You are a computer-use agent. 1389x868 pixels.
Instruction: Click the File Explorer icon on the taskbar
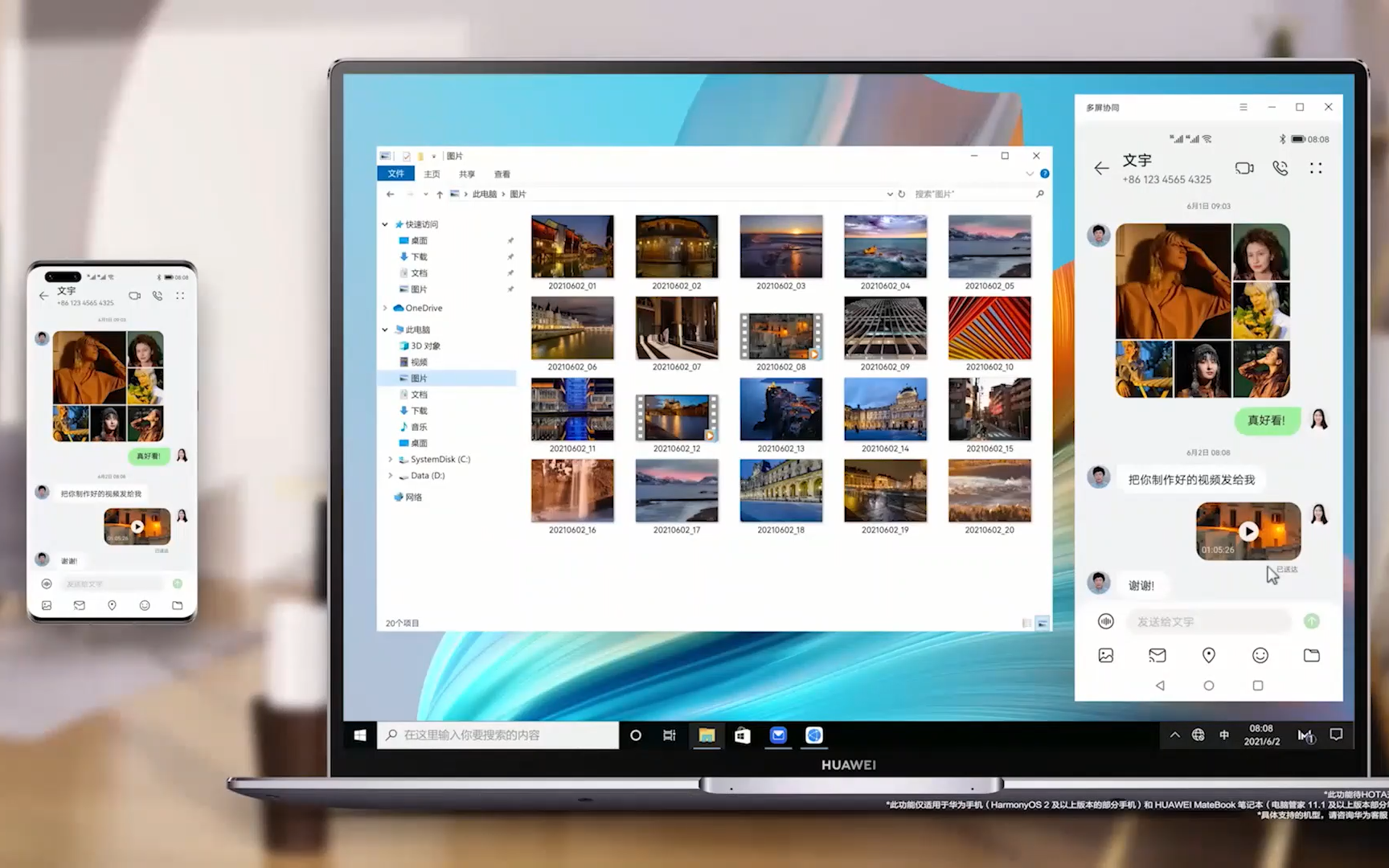[x=707, y=735]
